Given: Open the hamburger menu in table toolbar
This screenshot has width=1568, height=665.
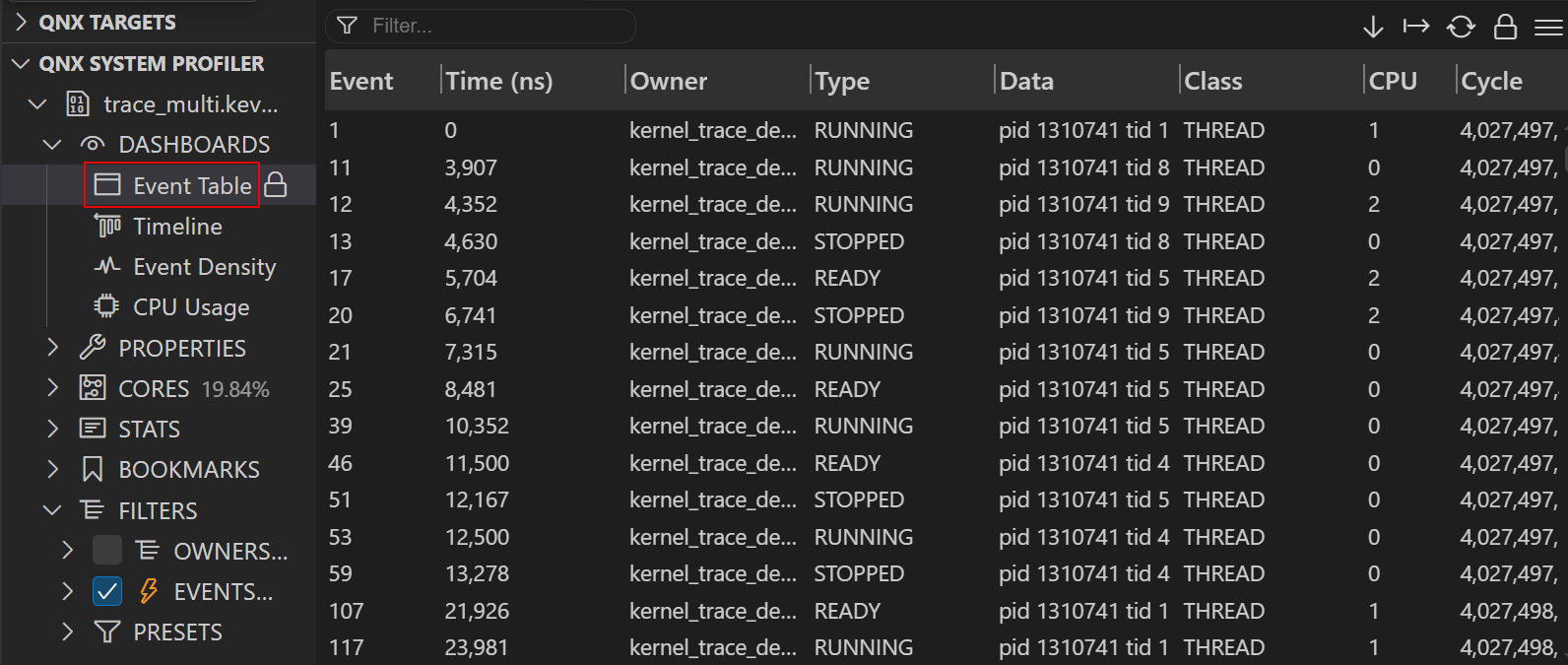Looking at the screenshot, I should pyautogui.click(x=1548, y=27).
